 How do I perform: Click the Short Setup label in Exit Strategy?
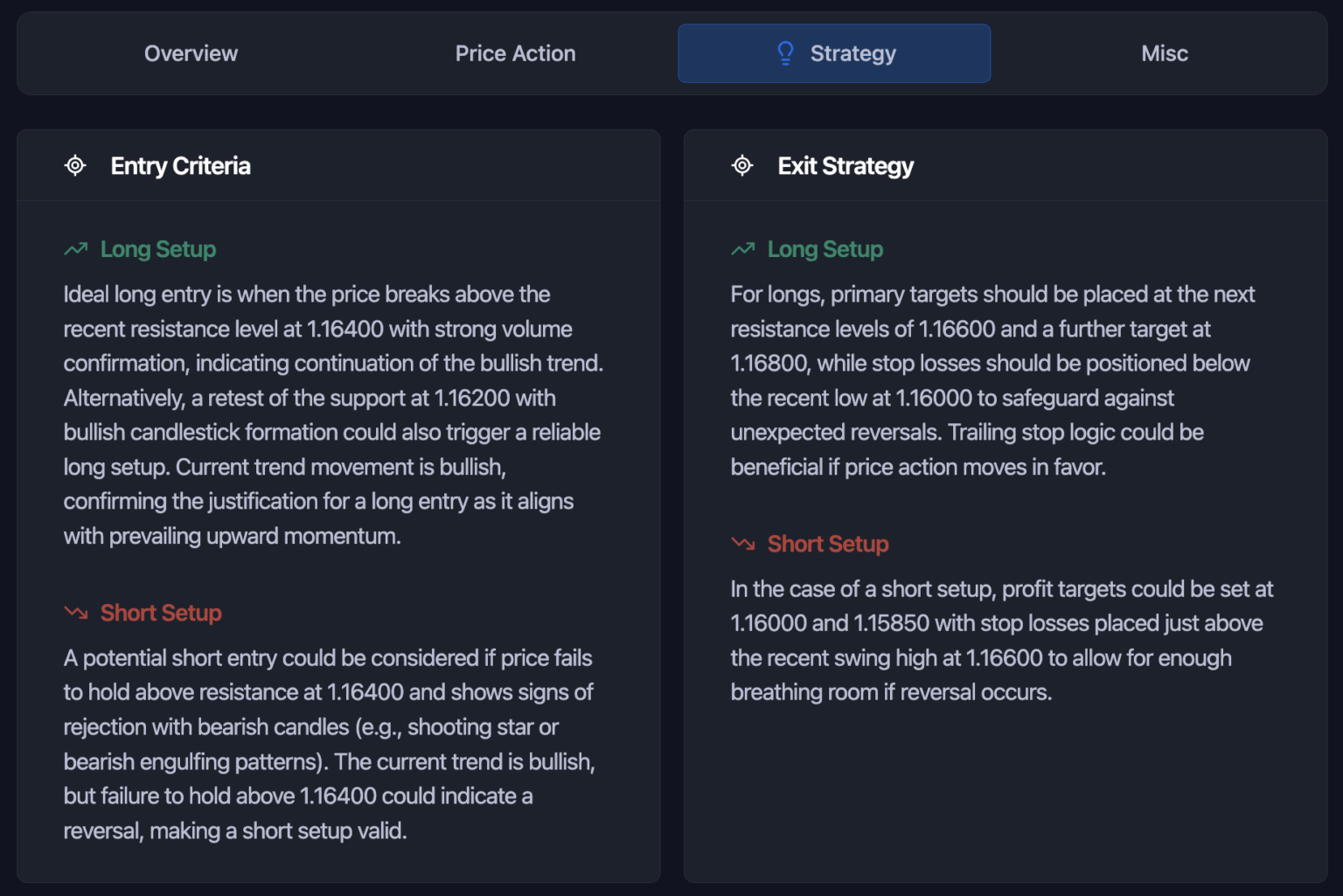coord(827,543)
